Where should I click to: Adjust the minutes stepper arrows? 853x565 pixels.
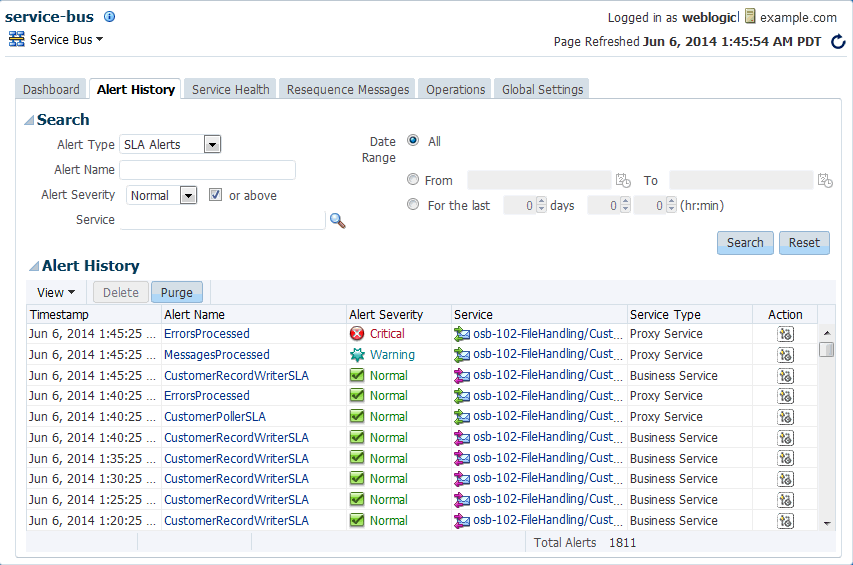coord(671,205)
